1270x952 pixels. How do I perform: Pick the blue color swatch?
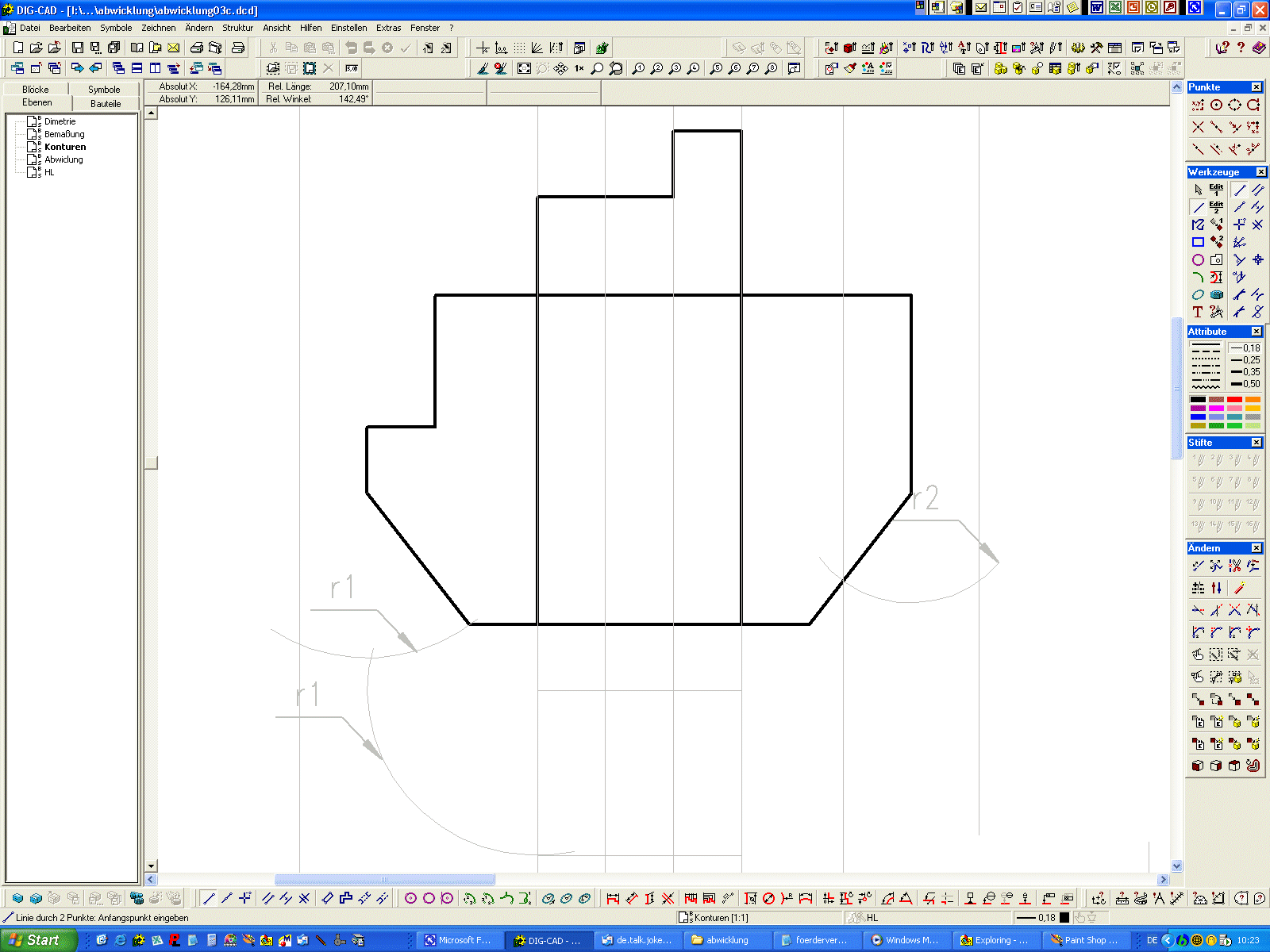coord(1198,417)
